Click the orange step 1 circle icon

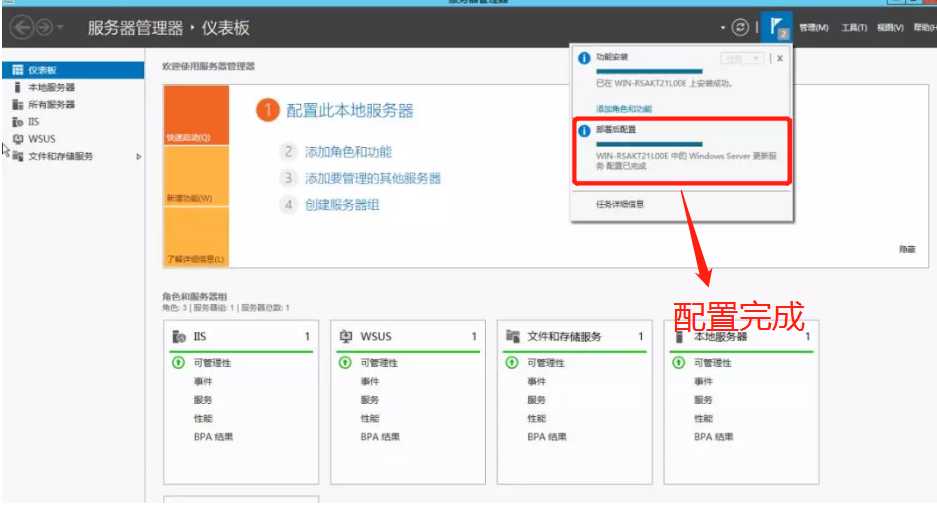[x=268, y=110]
